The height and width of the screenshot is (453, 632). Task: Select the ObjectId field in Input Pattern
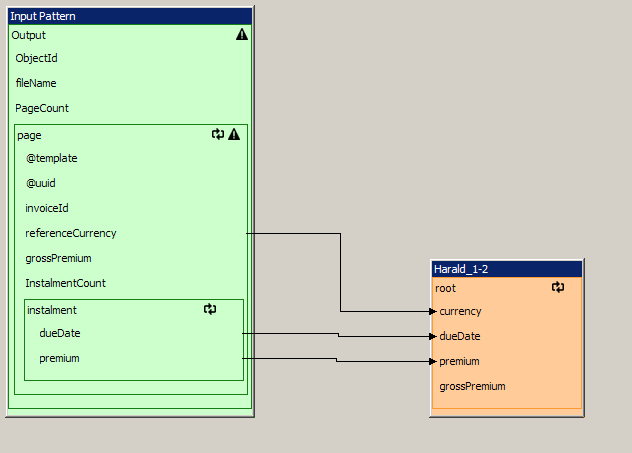(x=36, y=58)
